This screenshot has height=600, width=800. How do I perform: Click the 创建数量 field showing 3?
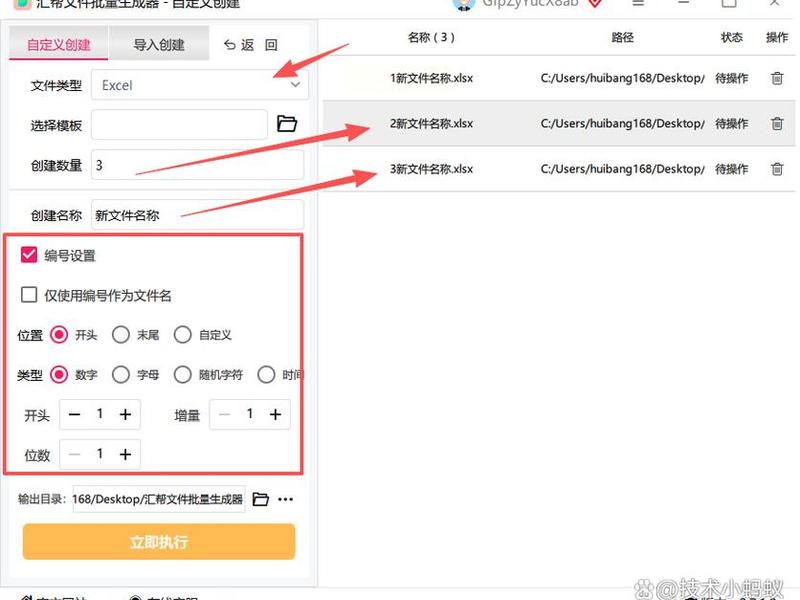pyautogui.click(x=197, y=165)
